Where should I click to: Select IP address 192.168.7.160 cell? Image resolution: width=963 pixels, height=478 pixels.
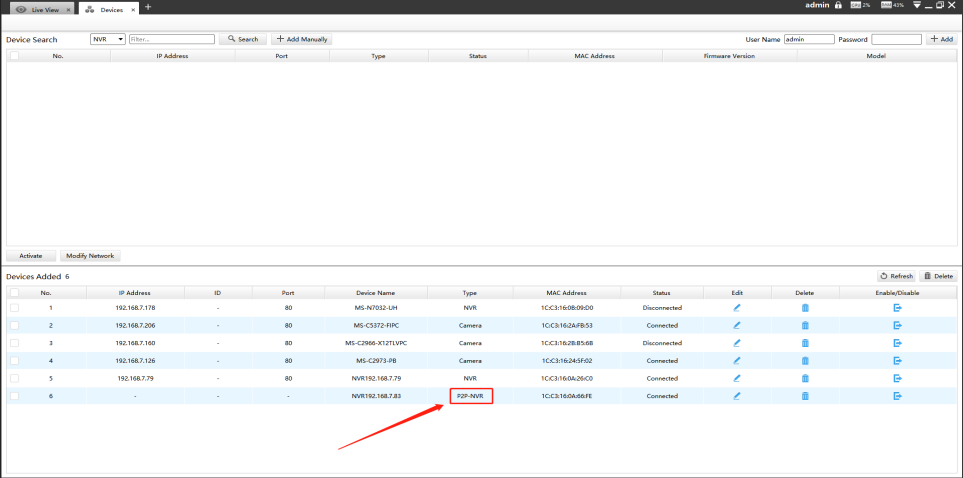(x=135, y=343)
